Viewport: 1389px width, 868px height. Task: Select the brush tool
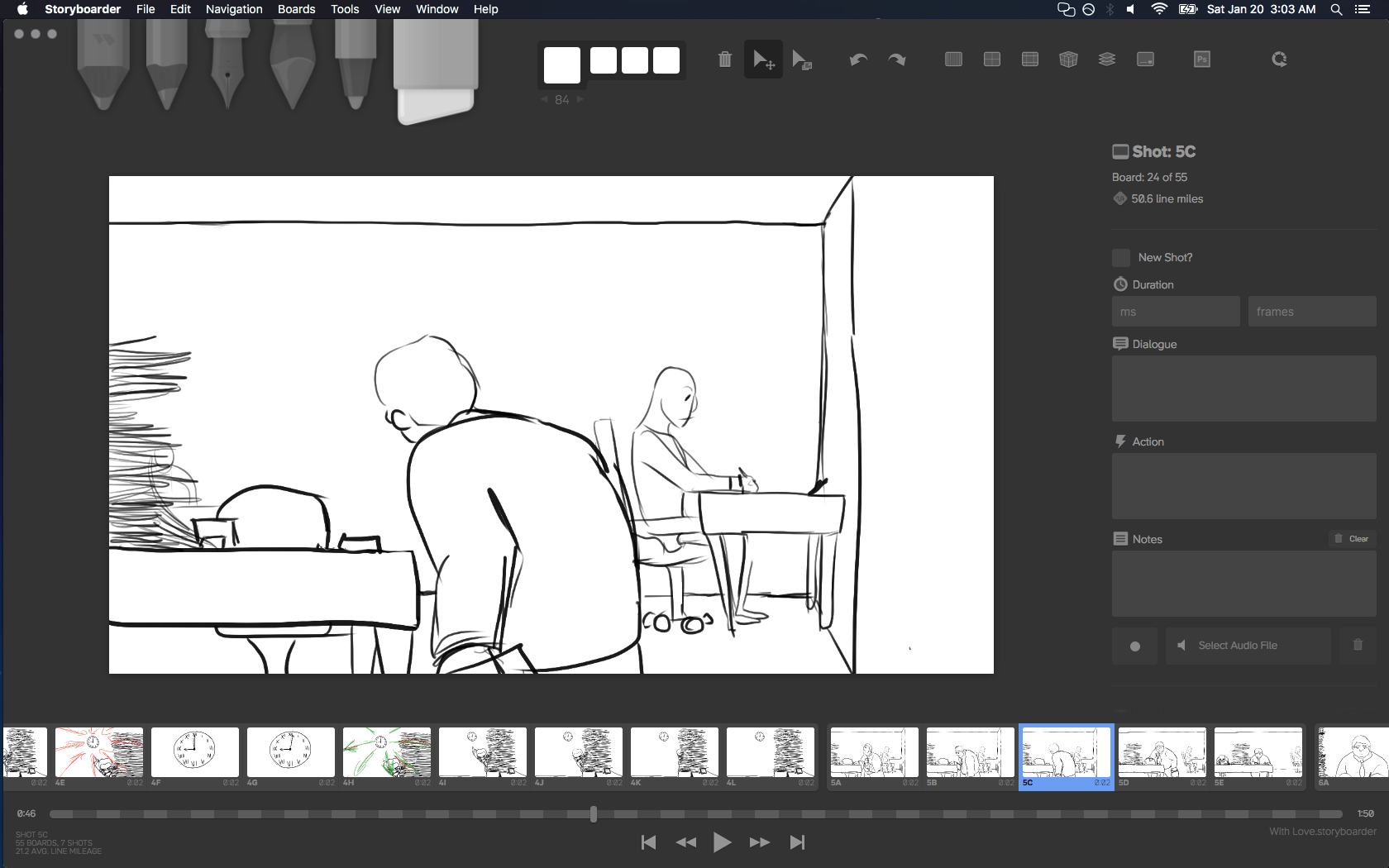pos(293,64)
